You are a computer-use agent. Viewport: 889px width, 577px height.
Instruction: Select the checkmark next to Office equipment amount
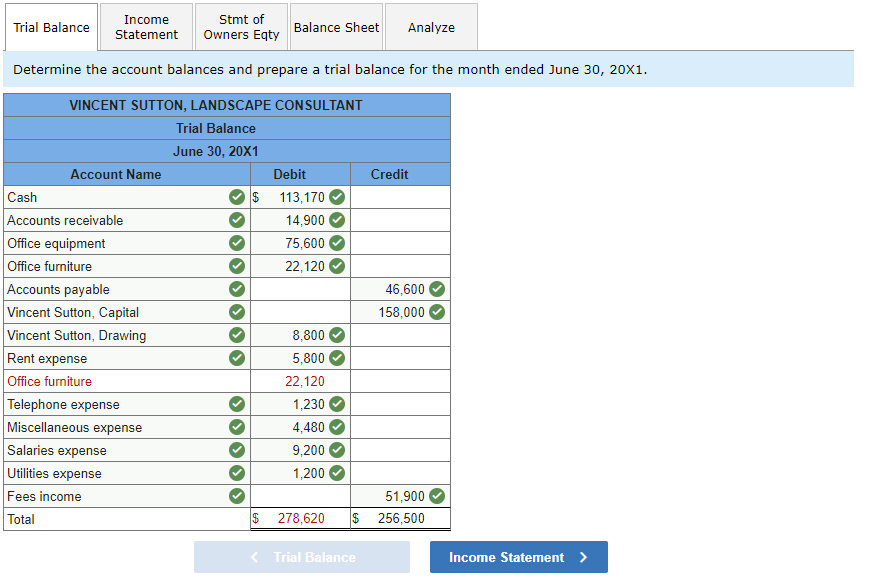(336, 243)
